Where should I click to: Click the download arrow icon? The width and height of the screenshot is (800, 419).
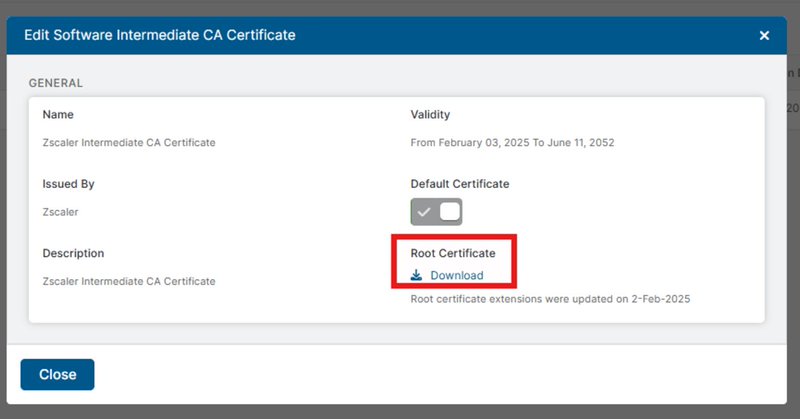[416, 275]
